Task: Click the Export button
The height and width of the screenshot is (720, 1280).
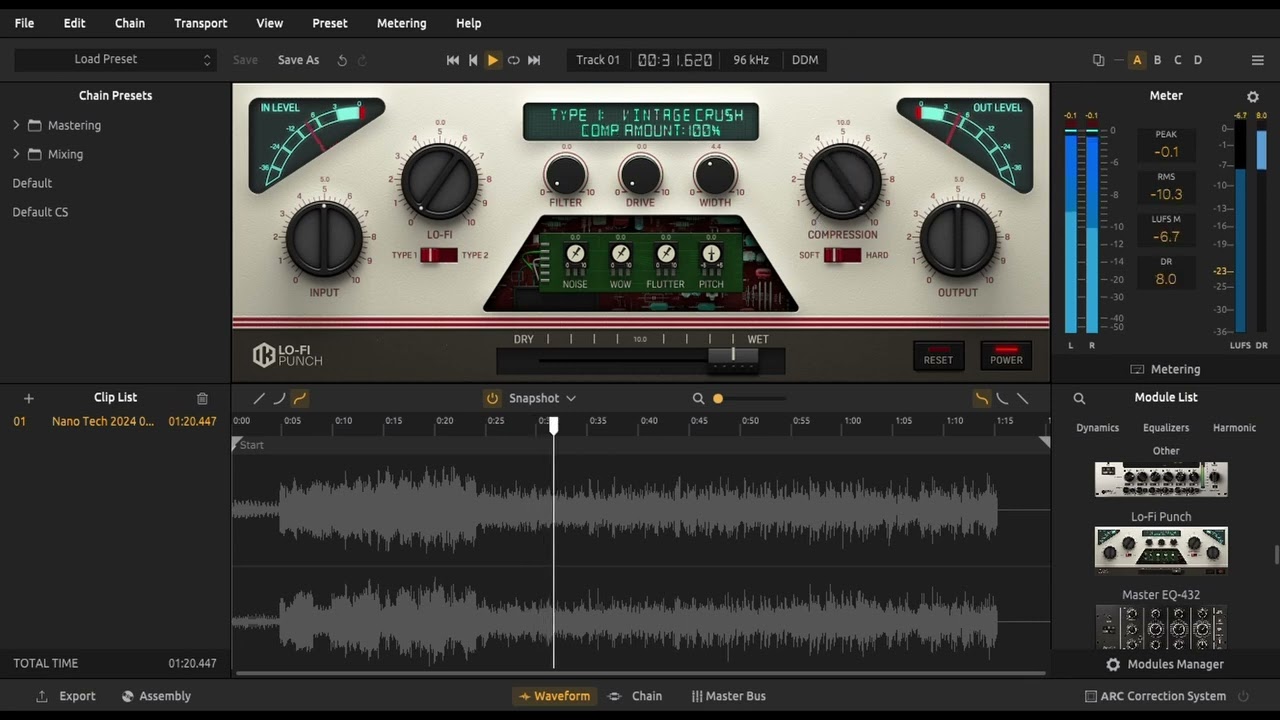Action: [66, 696]
